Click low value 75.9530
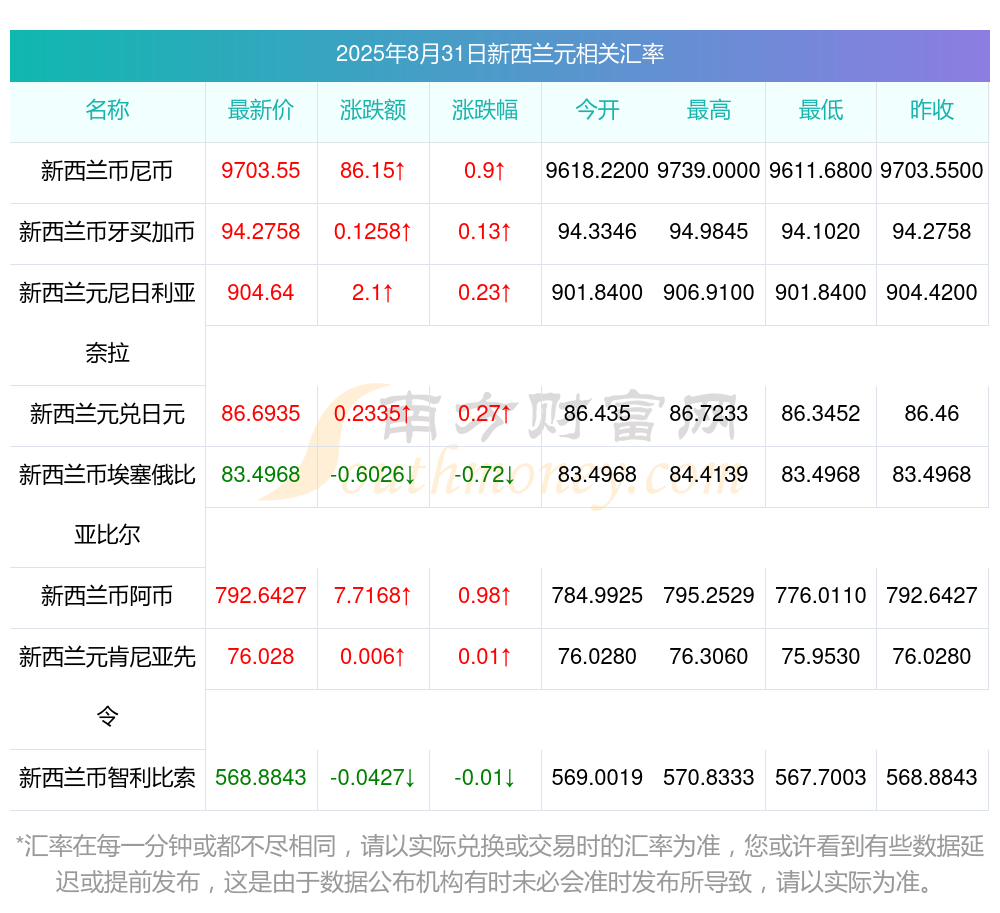The image size is (1000, 913). tap(821, 657)
